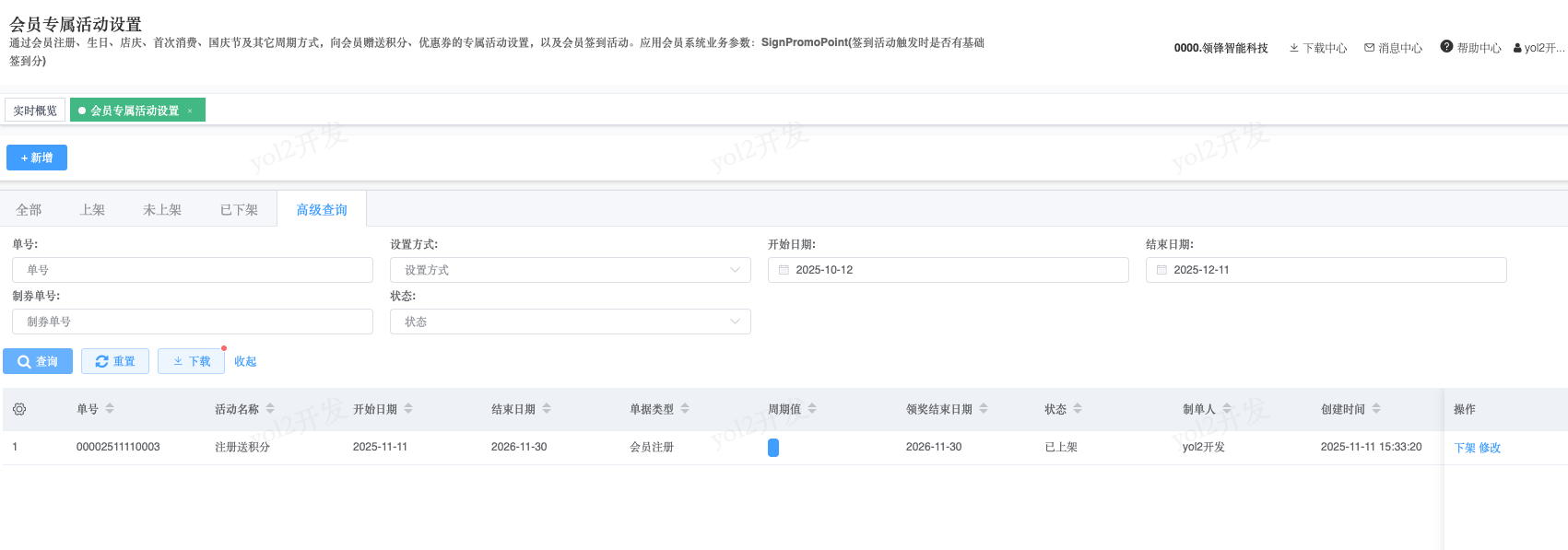
Task: Click the blue 周期值 indicator
Action: click(x=773, y=448)
